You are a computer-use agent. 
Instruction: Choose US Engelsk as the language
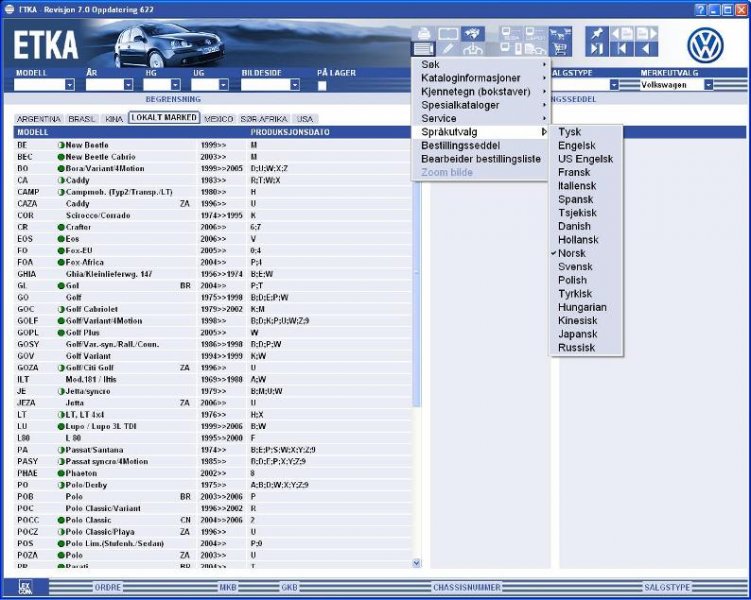[586, 159]
